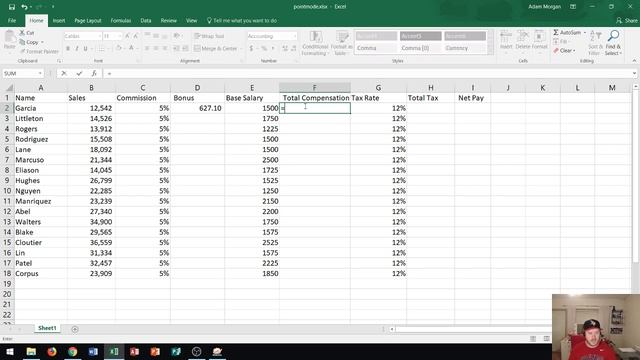This screenshot has height=360, width=640.
Task: Click the Undo arrow icon
Action: [24, 7]
